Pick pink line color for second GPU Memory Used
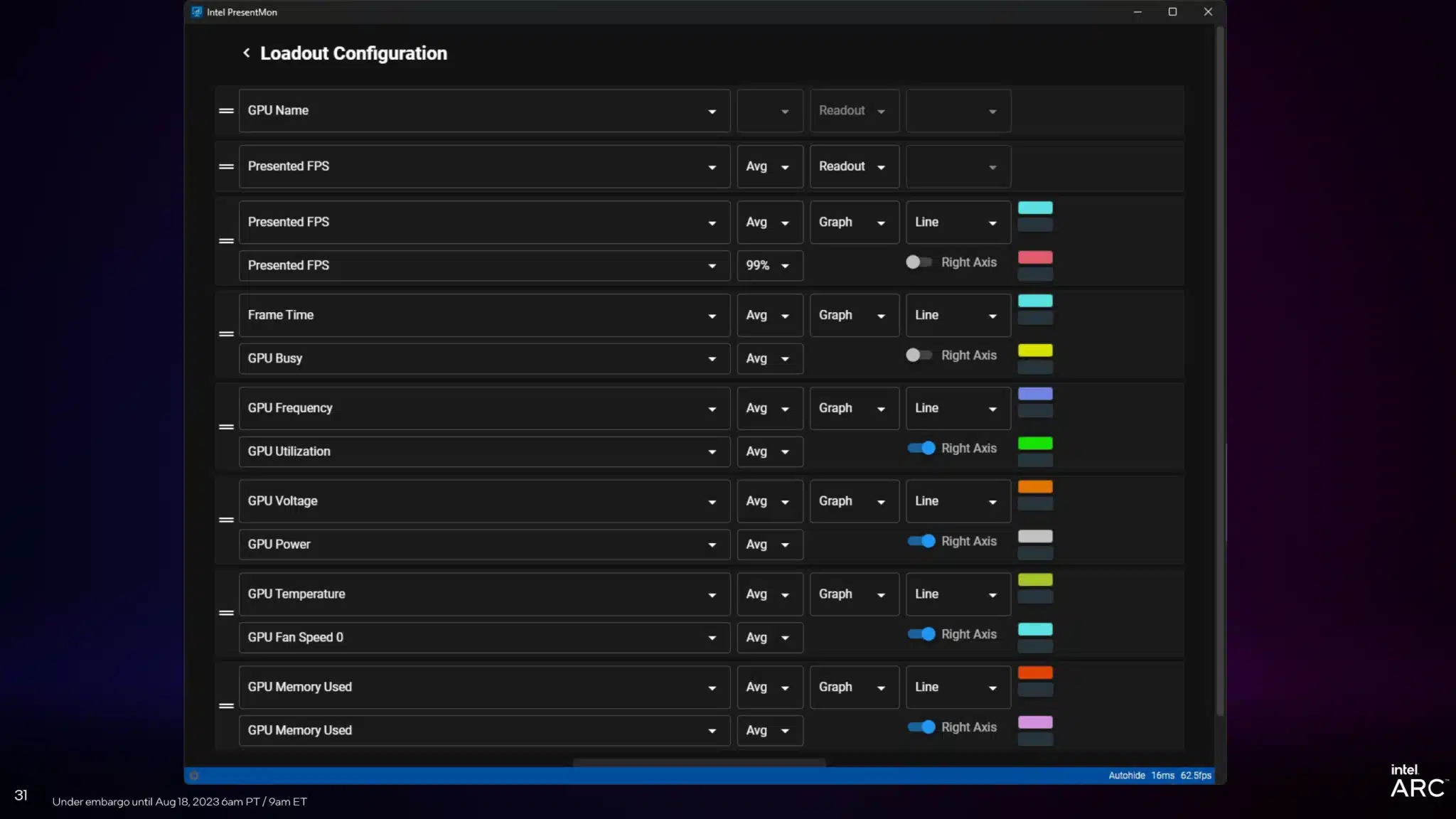This screenshot has height=819, width=1456. pos(1035,722)
